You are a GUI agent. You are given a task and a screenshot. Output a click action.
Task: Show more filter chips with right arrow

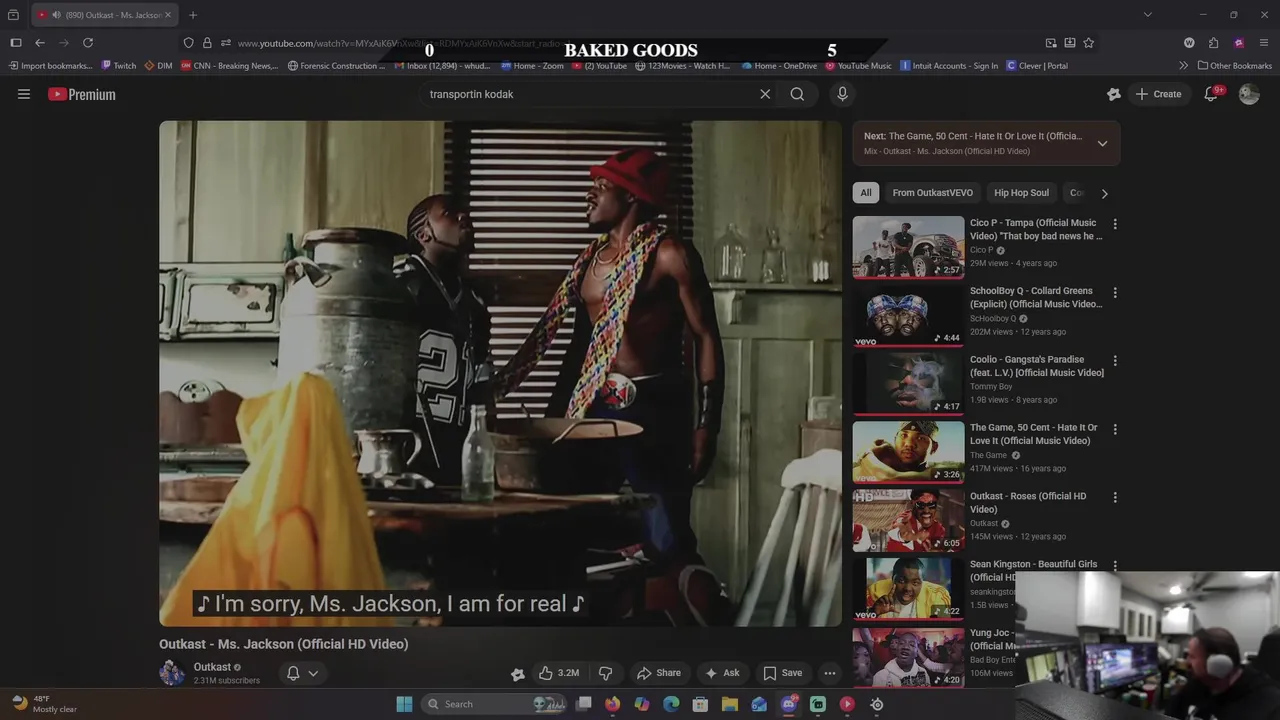click(x=1104, y=193)
